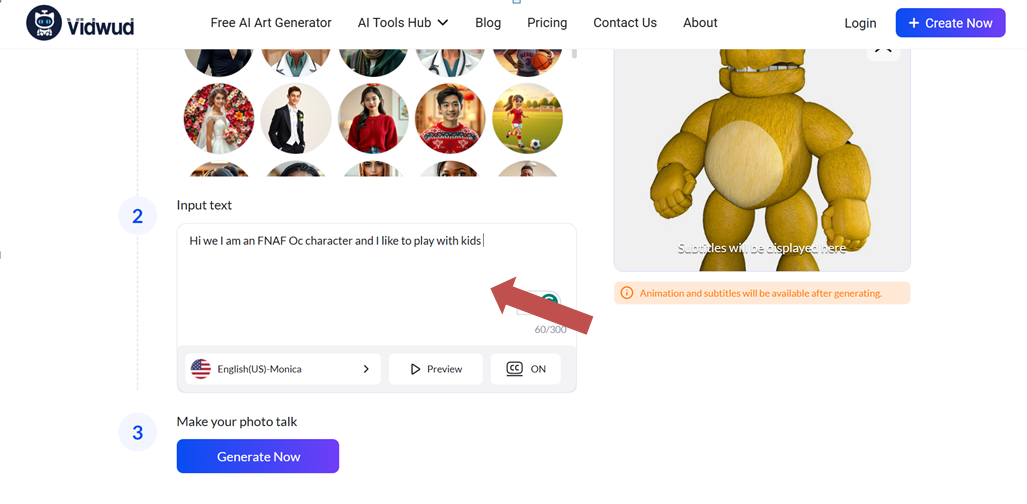Click the orange info icon in the notice
1027x504 pixels.
(627, 293)
